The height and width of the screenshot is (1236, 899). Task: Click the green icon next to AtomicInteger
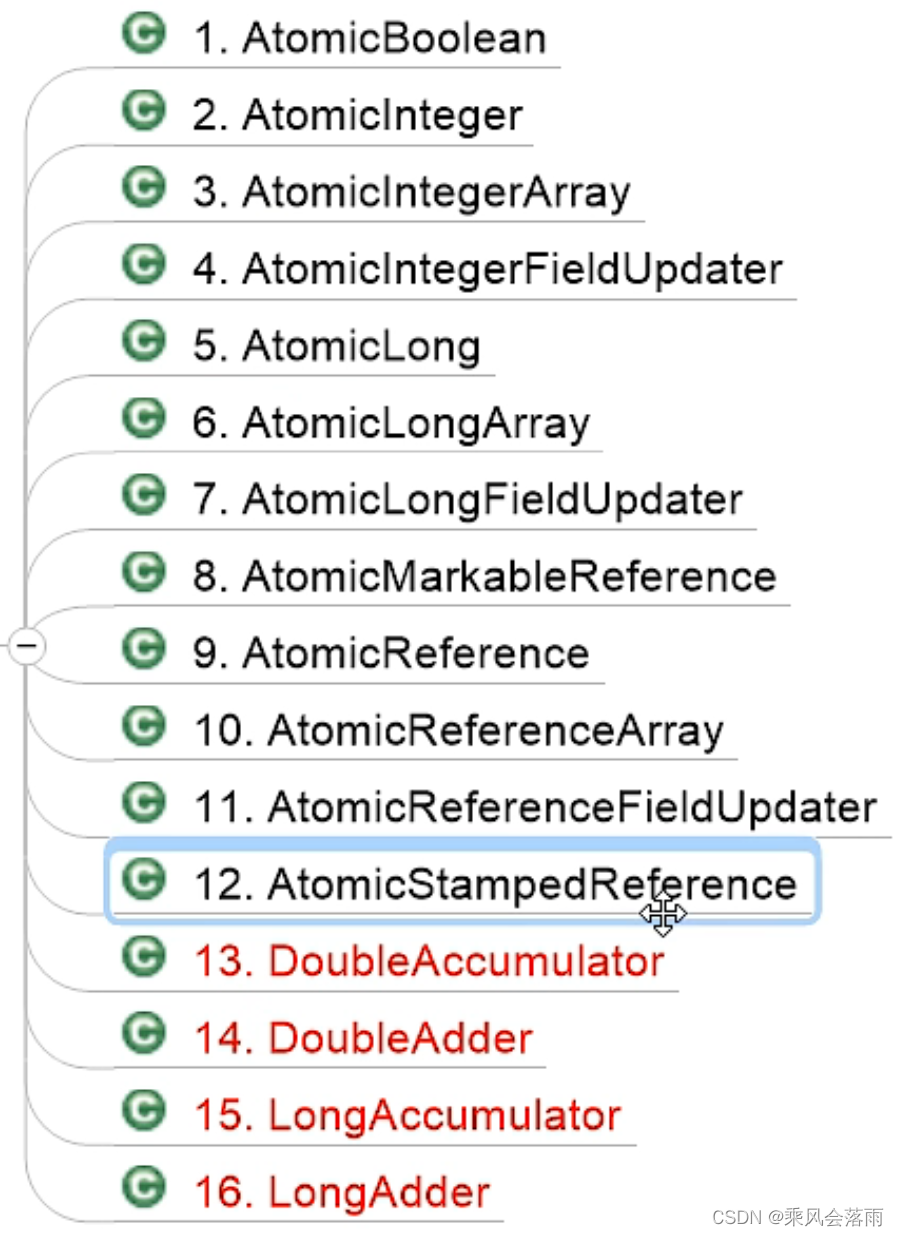[x=143, y=111]
